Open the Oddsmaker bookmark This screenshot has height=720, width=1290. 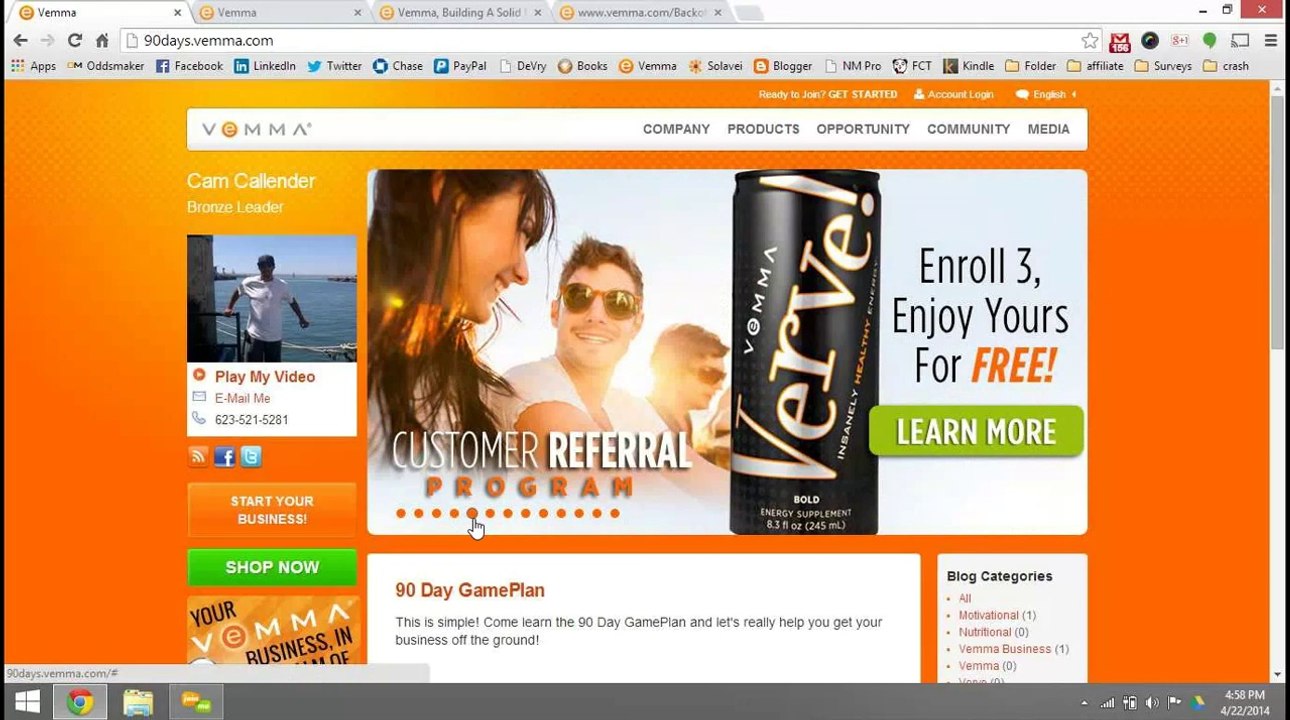pyautogui.click(x=106, y=66)
